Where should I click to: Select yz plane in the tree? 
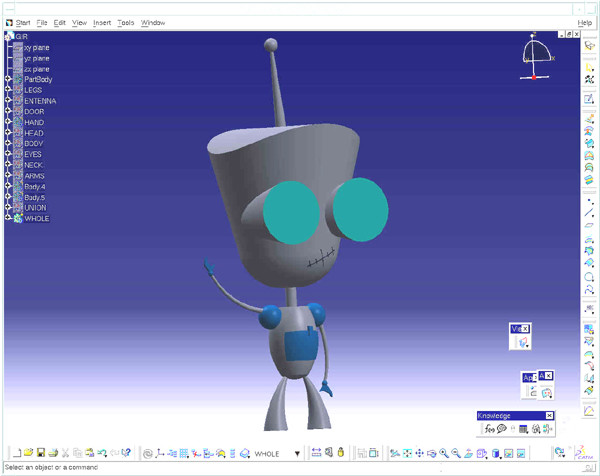[37, 59]
